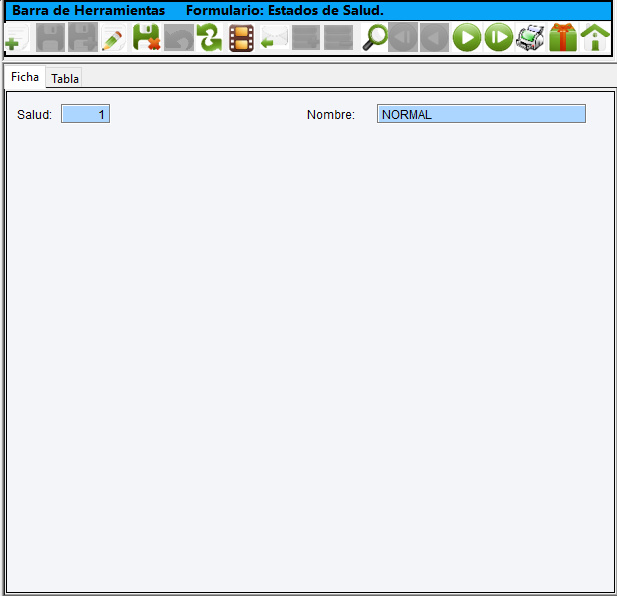This screenshot has height=596, width=617.
Task: Click the disabled grey rows icon without plus
Action: [x=338, y=38]
